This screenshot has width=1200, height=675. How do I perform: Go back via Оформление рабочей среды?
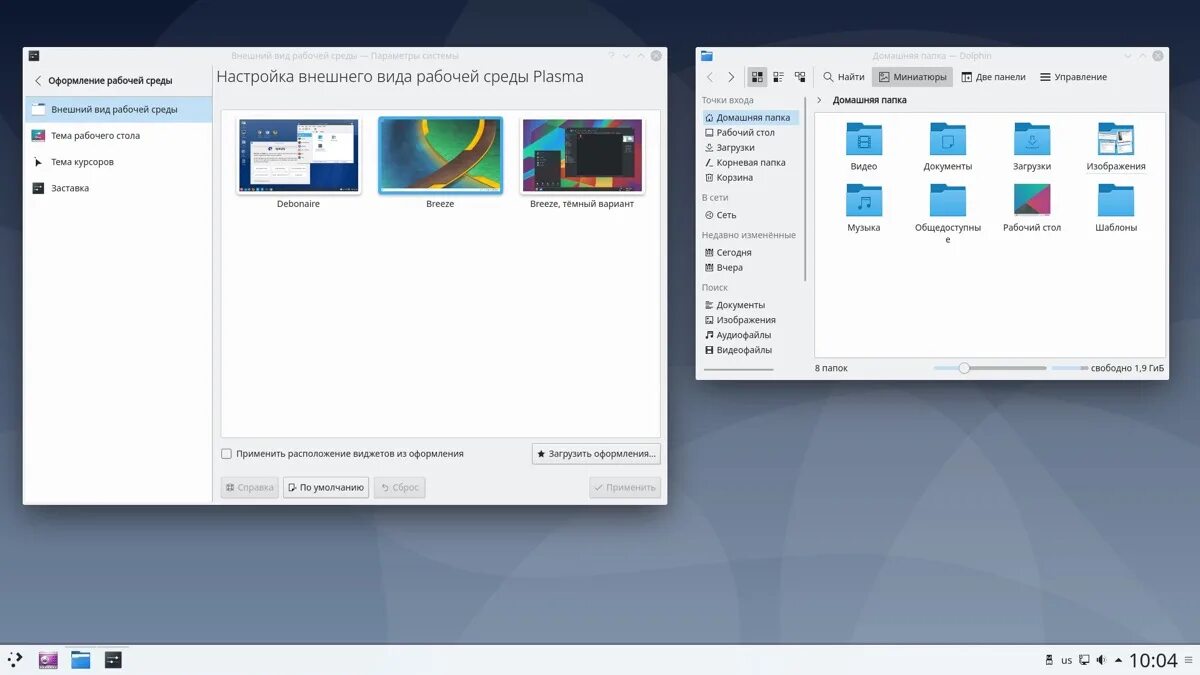pyautogui.click(x=104, y=80)
